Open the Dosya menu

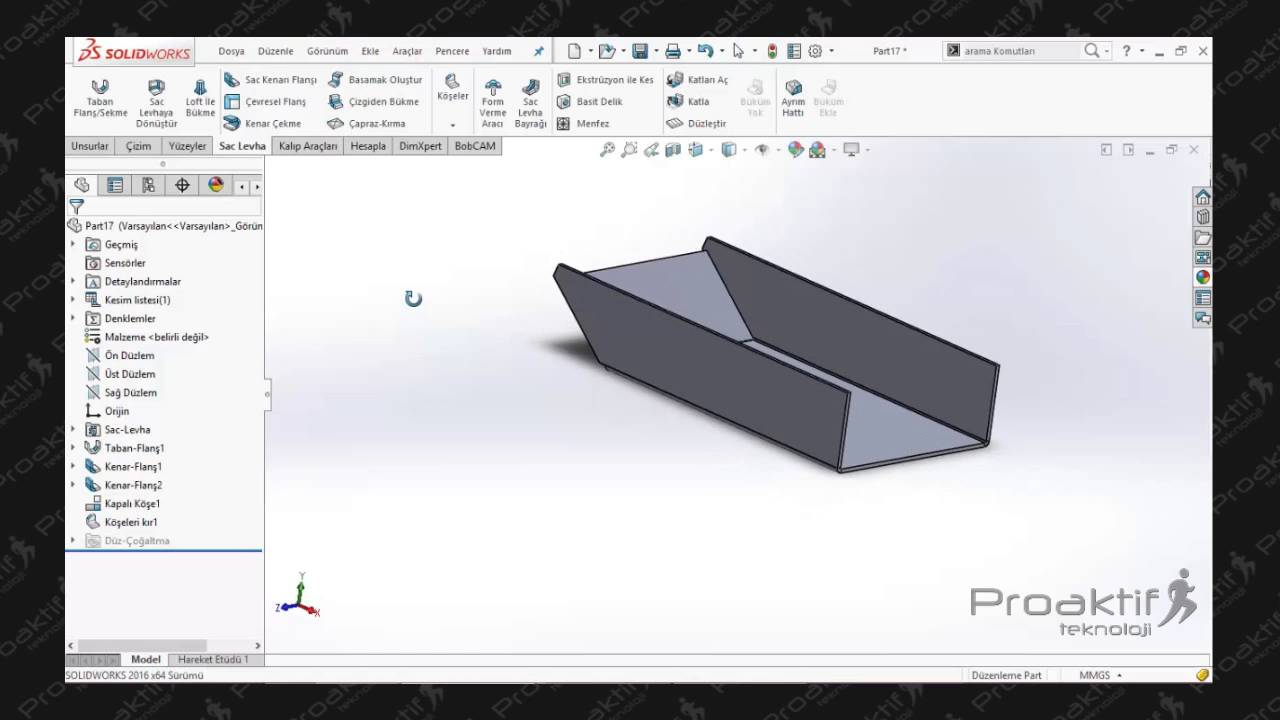pyautogui.click(x=231, y=51)
